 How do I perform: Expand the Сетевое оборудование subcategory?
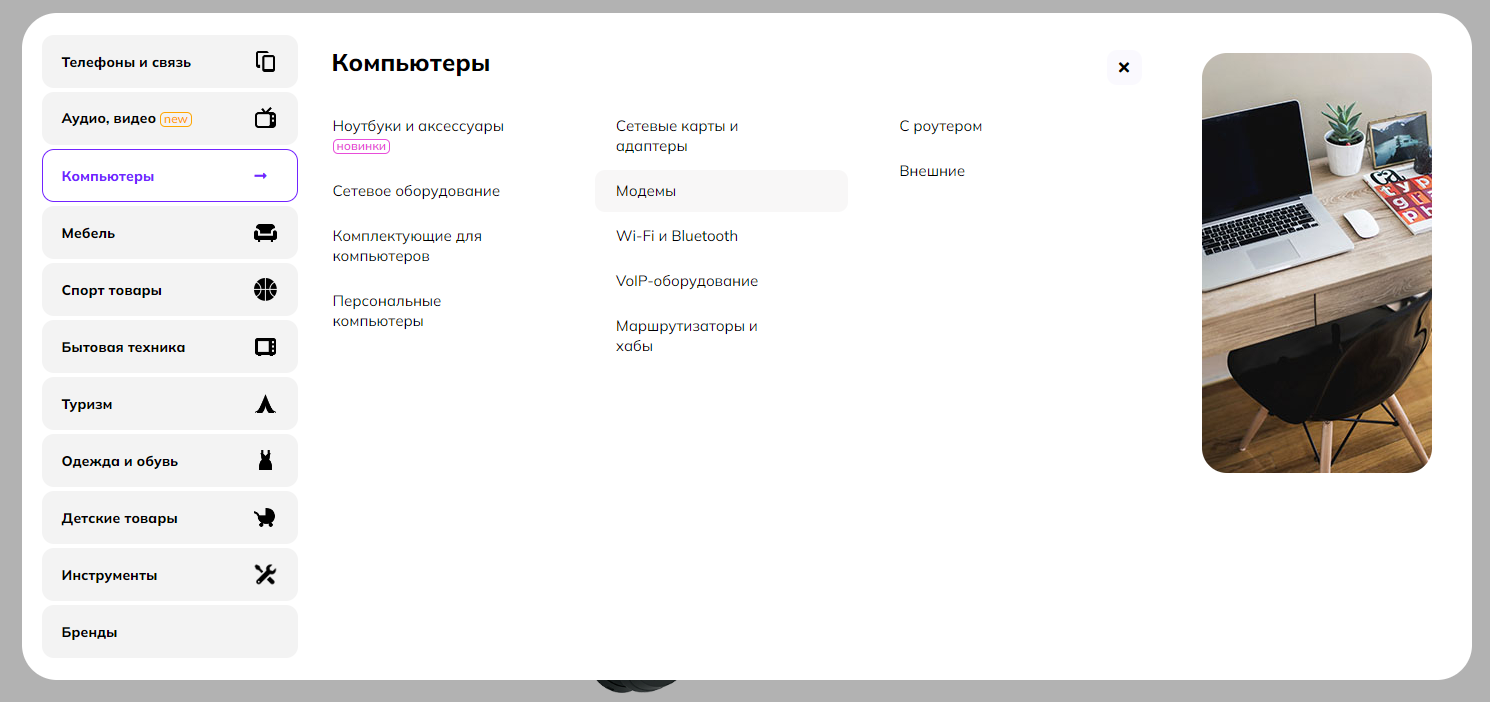416,191
